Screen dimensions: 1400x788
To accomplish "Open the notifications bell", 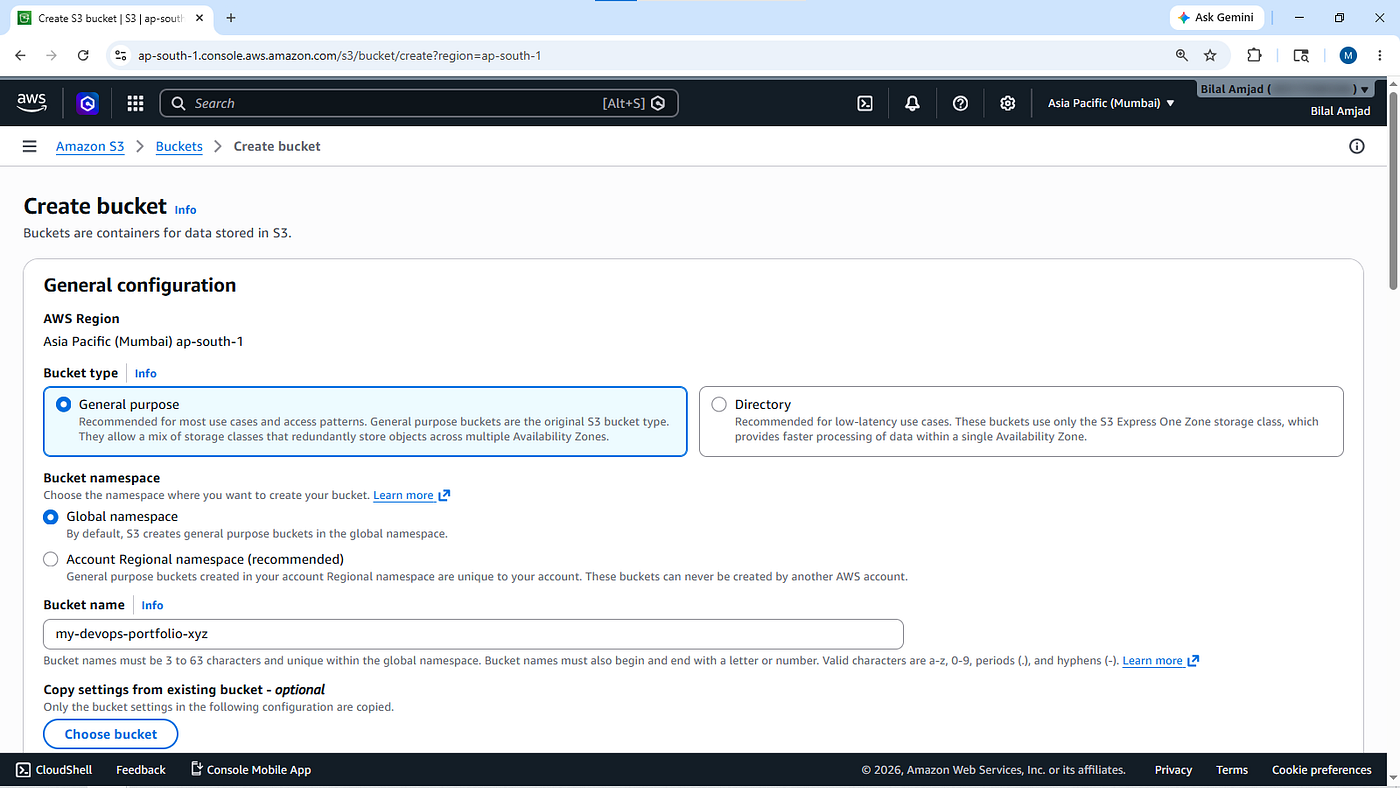I will [x=912, y=103].
